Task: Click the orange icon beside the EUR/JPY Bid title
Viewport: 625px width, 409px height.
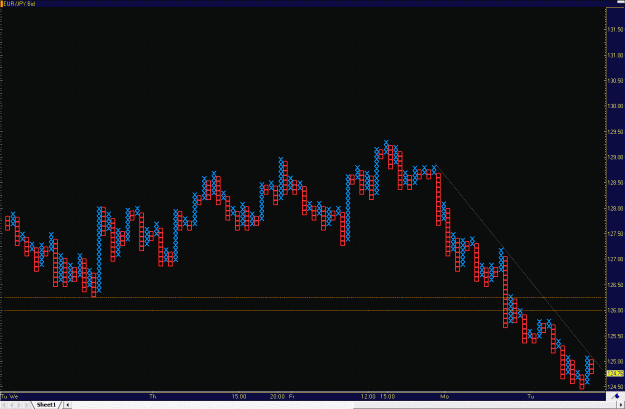Action: (x=1, y=4)
